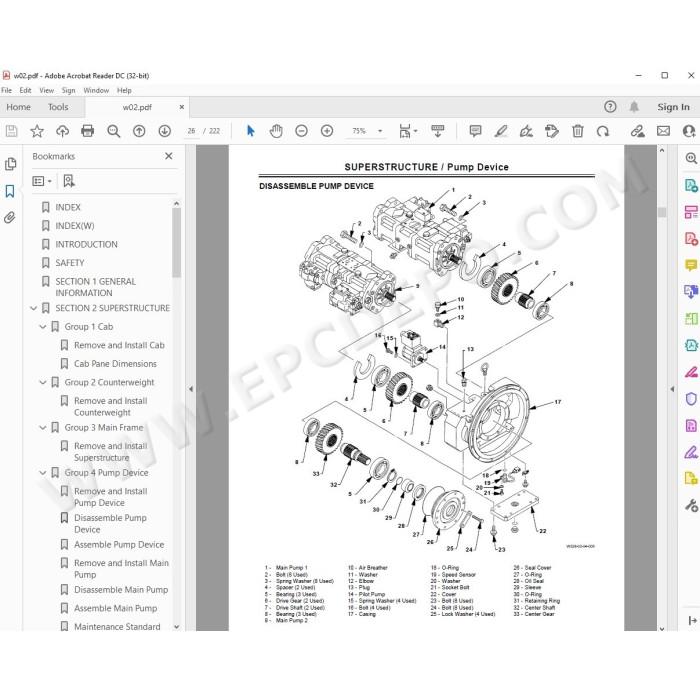The image size is (700, 700).
Task: Open Fill & Sign from right pane
Action: (x=691, y=452)
